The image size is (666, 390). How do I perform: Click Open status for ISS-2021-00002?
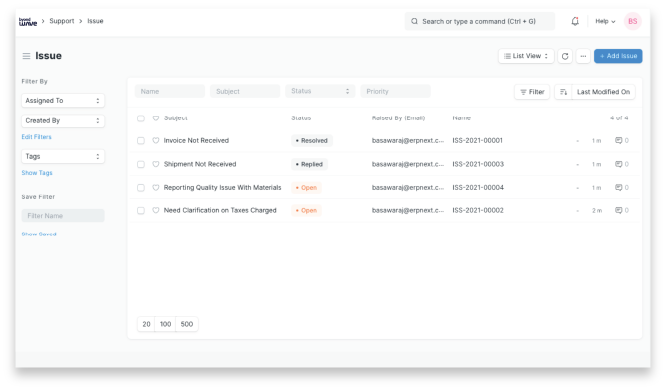[x=306, y=211]
